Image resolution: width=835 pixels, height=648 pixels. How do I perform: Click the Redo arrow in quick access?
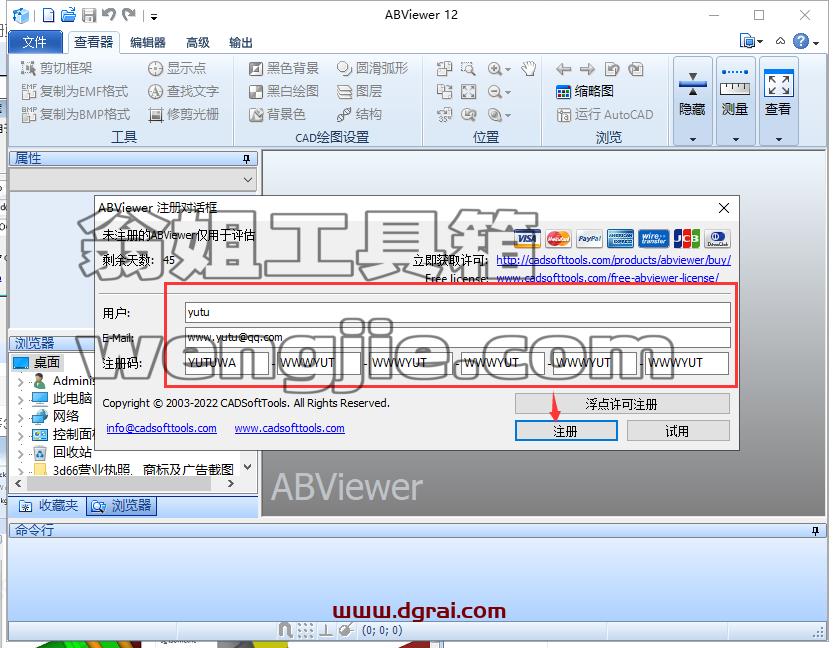[x=128, y=14]
